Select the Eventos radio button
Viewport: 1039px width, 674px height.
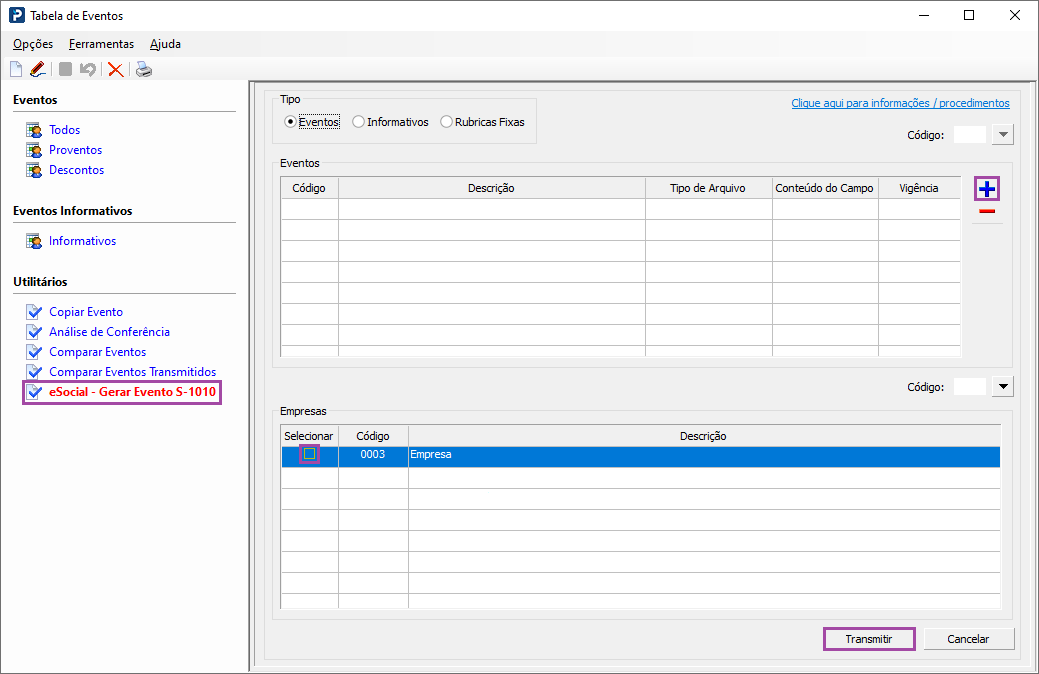[291, 122]
